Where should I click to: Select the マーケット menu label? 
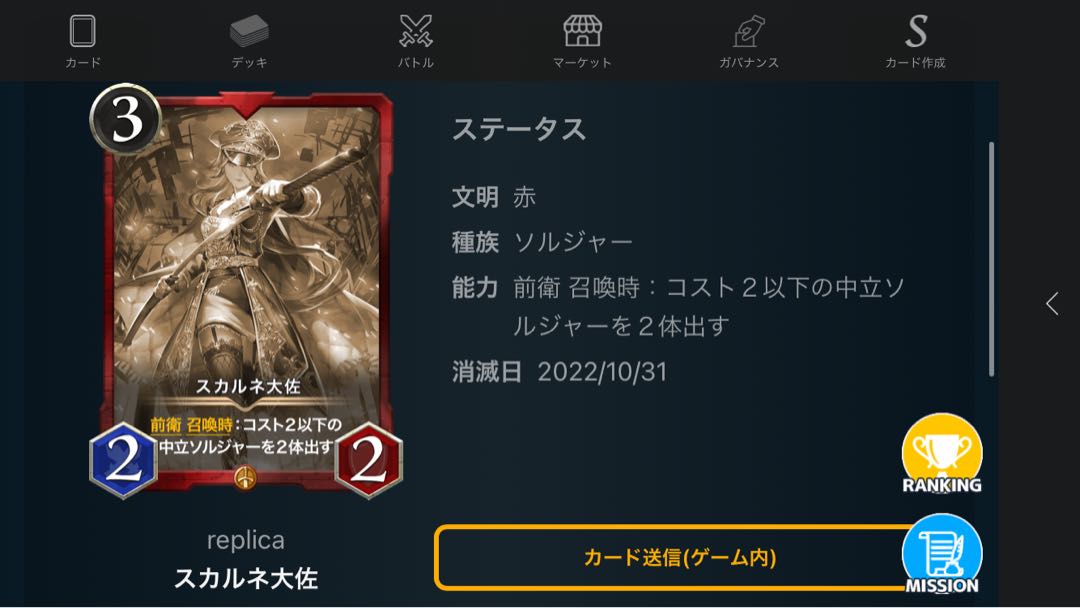(x=583, y=63)
